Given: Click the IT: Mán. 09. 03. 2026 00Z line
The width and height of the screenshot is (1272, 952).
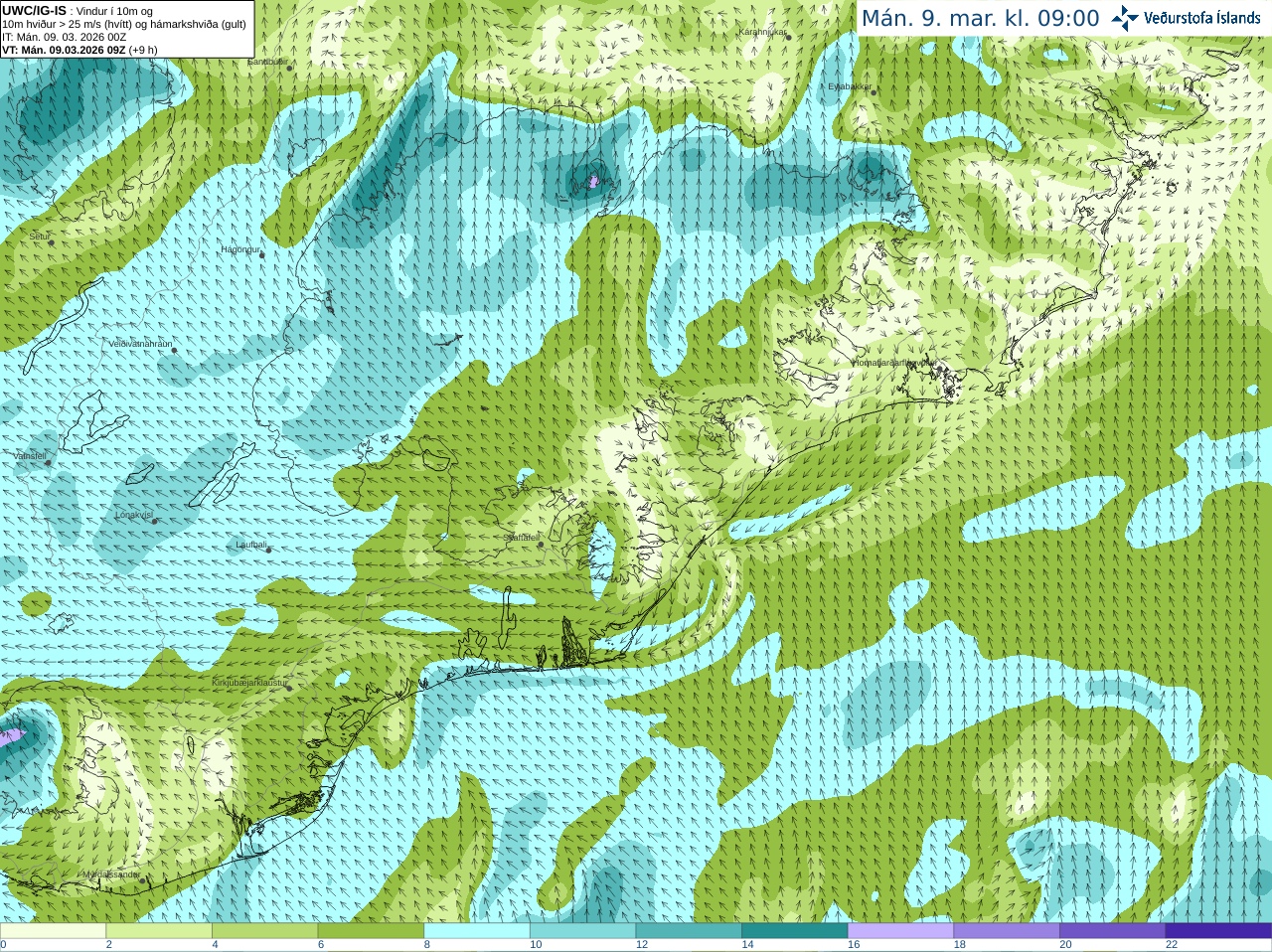Looking at the screenshot, I should tap(65, 37).
